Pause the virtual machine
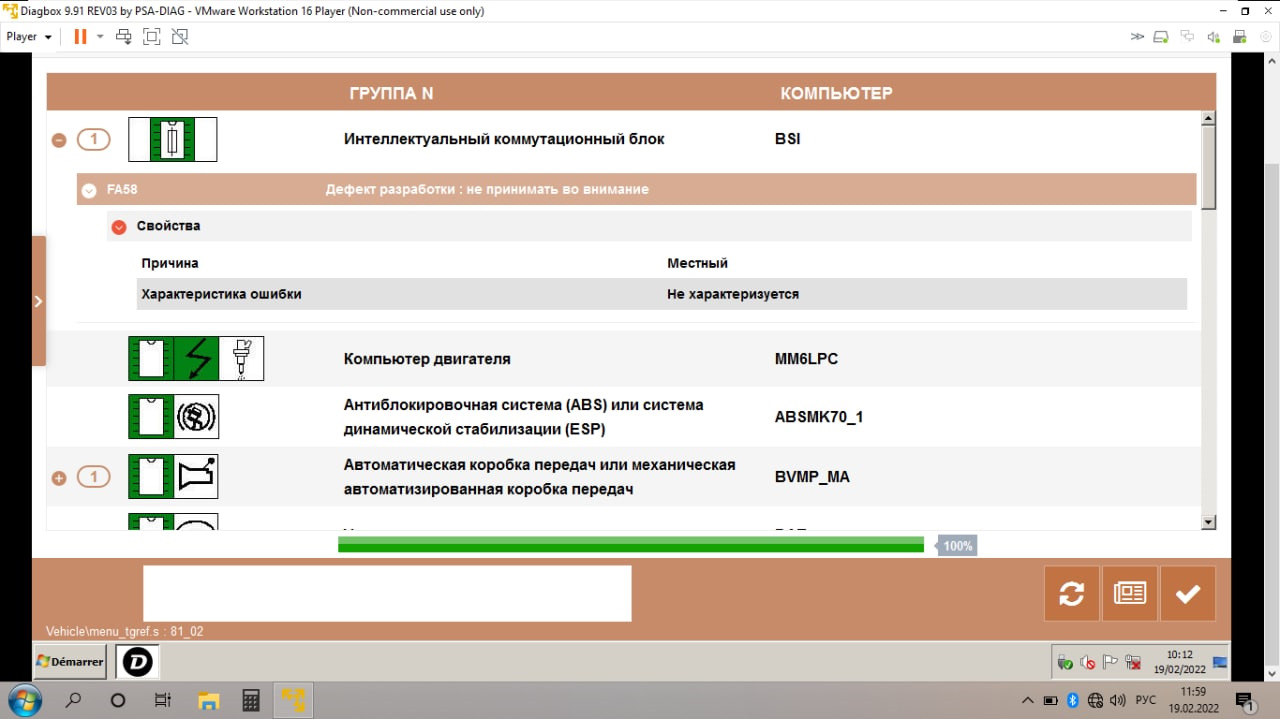This screenshot has height=719, width=1280. (80, 37)
